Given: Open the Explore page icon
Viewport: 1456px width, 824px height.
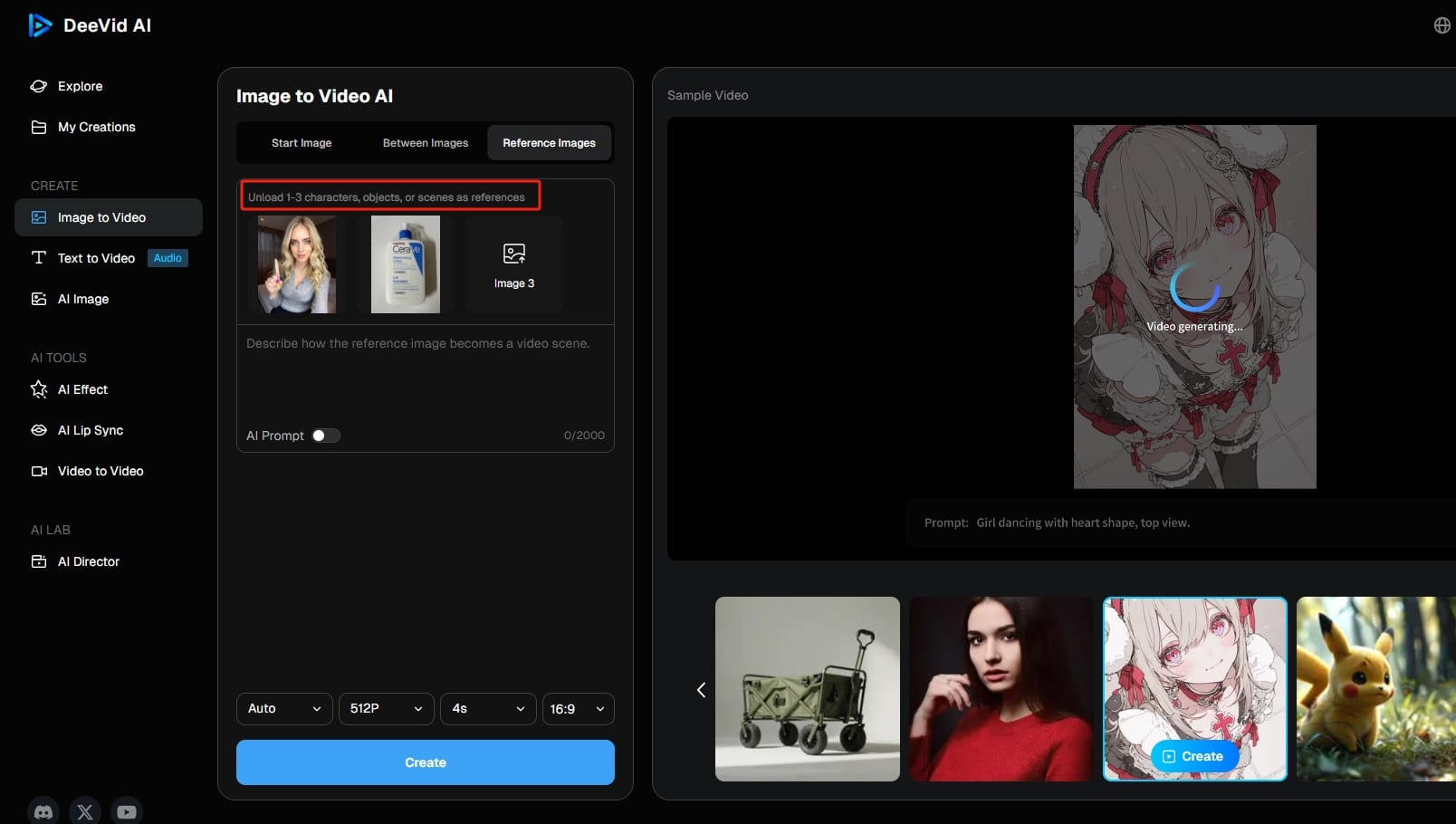Looking at the screenshot, I should [x=39, y=86].
